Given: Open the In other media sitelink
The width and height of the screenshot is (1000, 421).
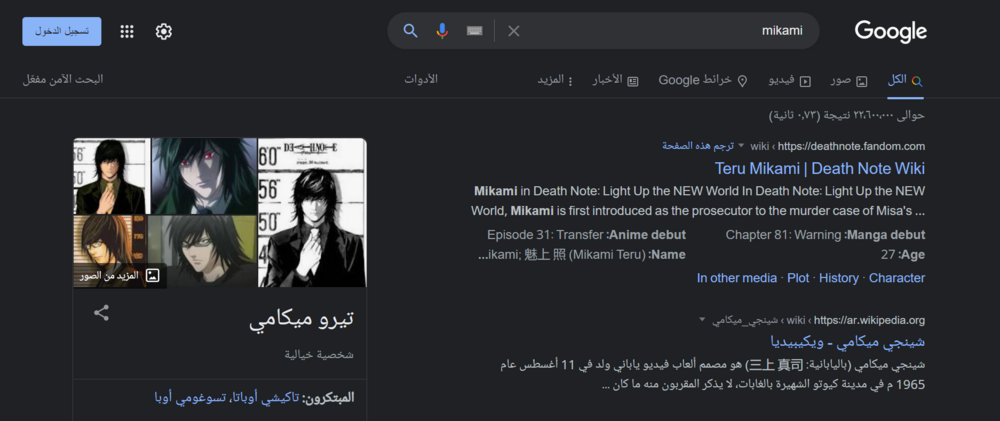Looking at the screenshot, I should pyautogui.click(x=737, y=277).
